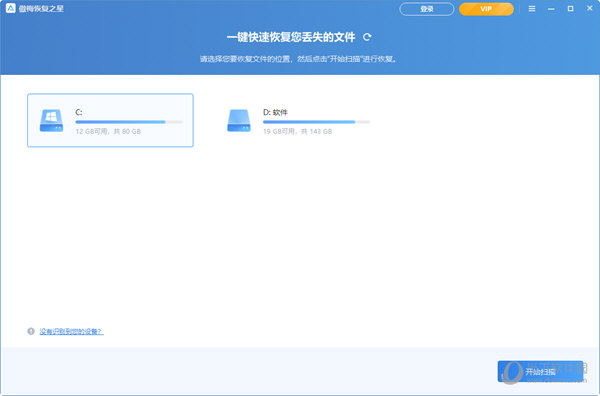
Task: Open the 没有识别到您的设备 link
Action: click(72, 331)
